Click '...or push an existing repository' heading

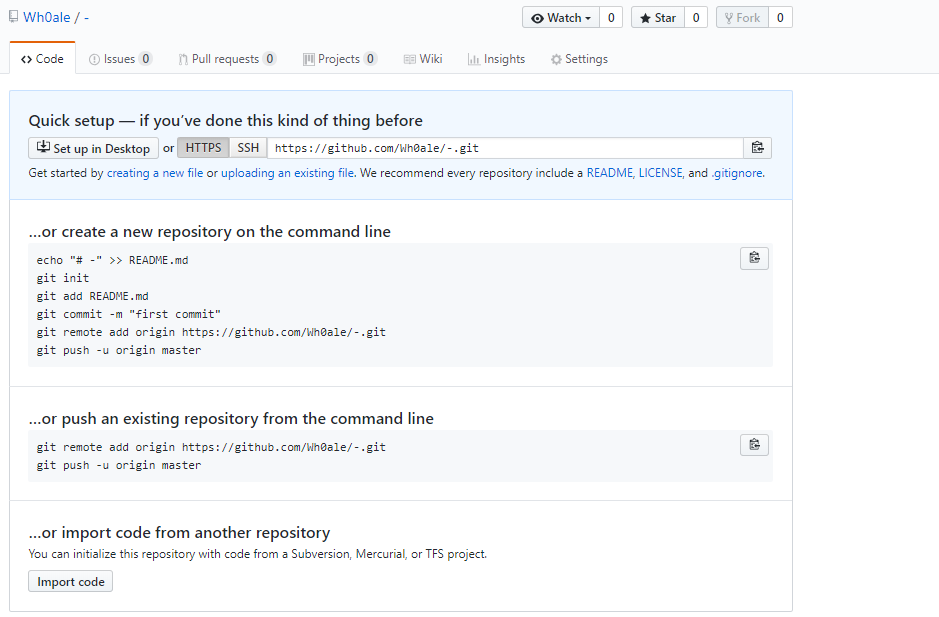(x=231, y=418)
